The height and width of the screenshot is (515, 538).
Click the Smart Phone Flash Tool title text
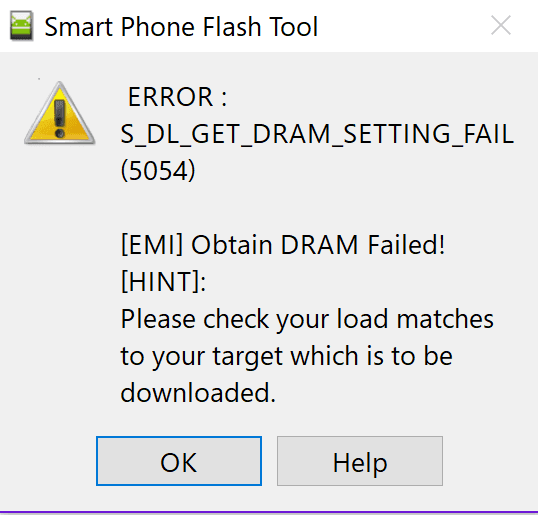(181, 26)
